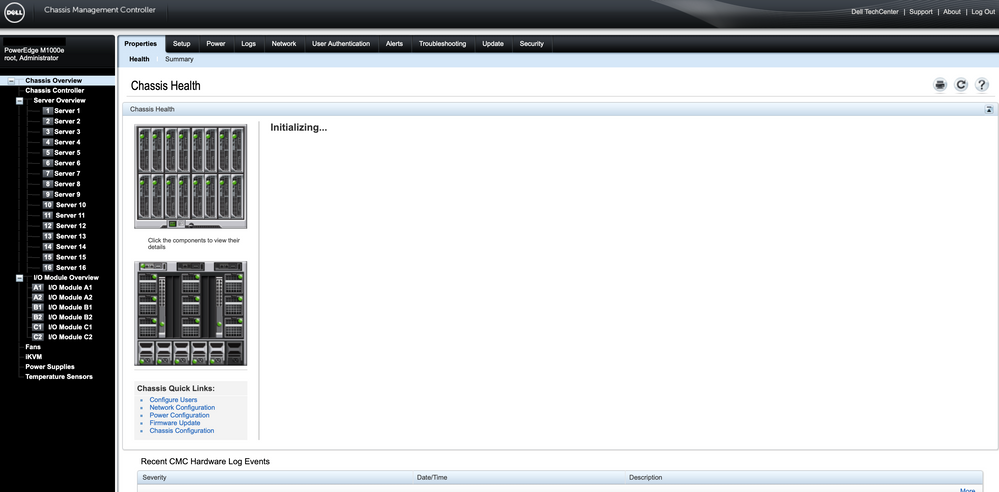Open the Network tab
The image size is (999, 492).
click(x=284, y=44)
